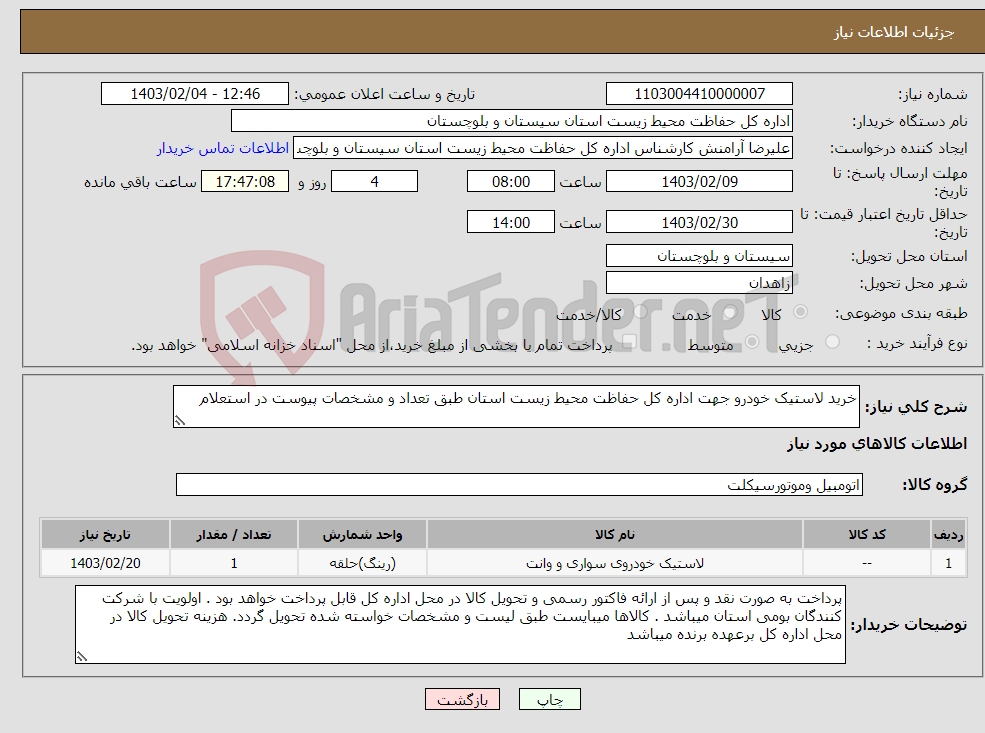Open buyer contact info link
The image size is (985, 733).
coord(223,148)
